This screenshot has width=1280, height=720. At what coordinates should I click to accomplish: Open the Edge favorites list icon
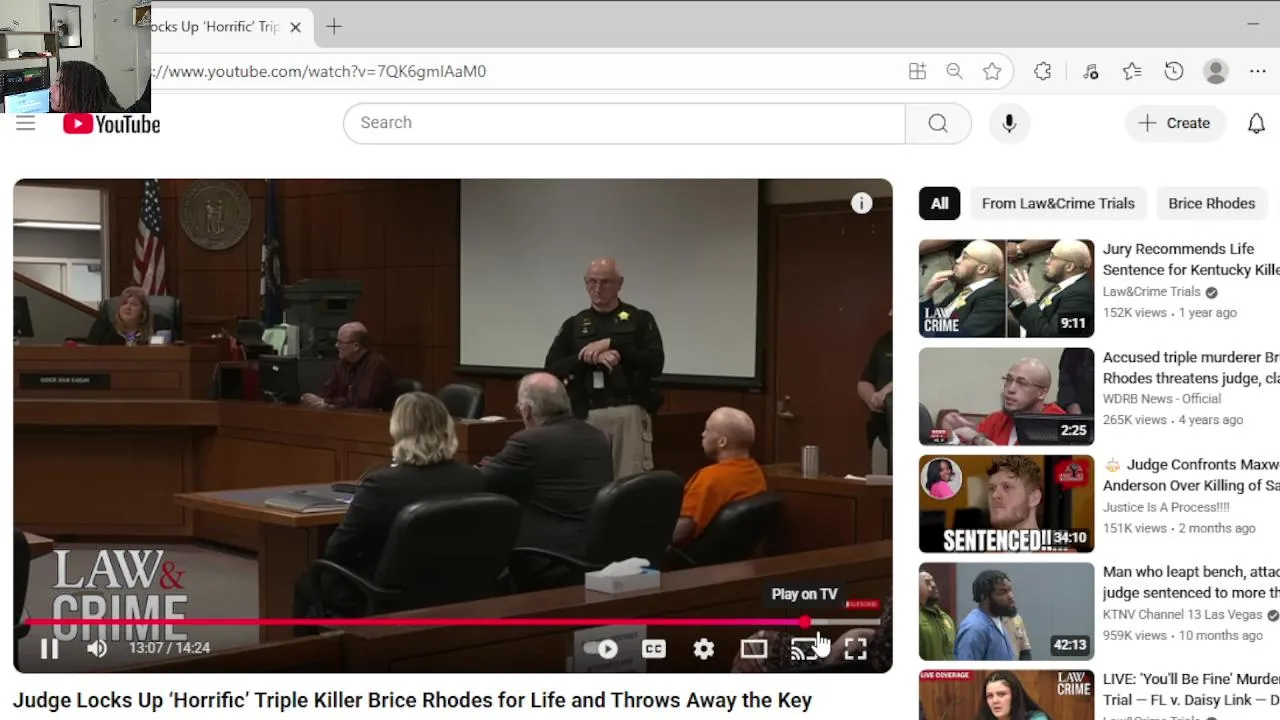tap(1132, 71)
